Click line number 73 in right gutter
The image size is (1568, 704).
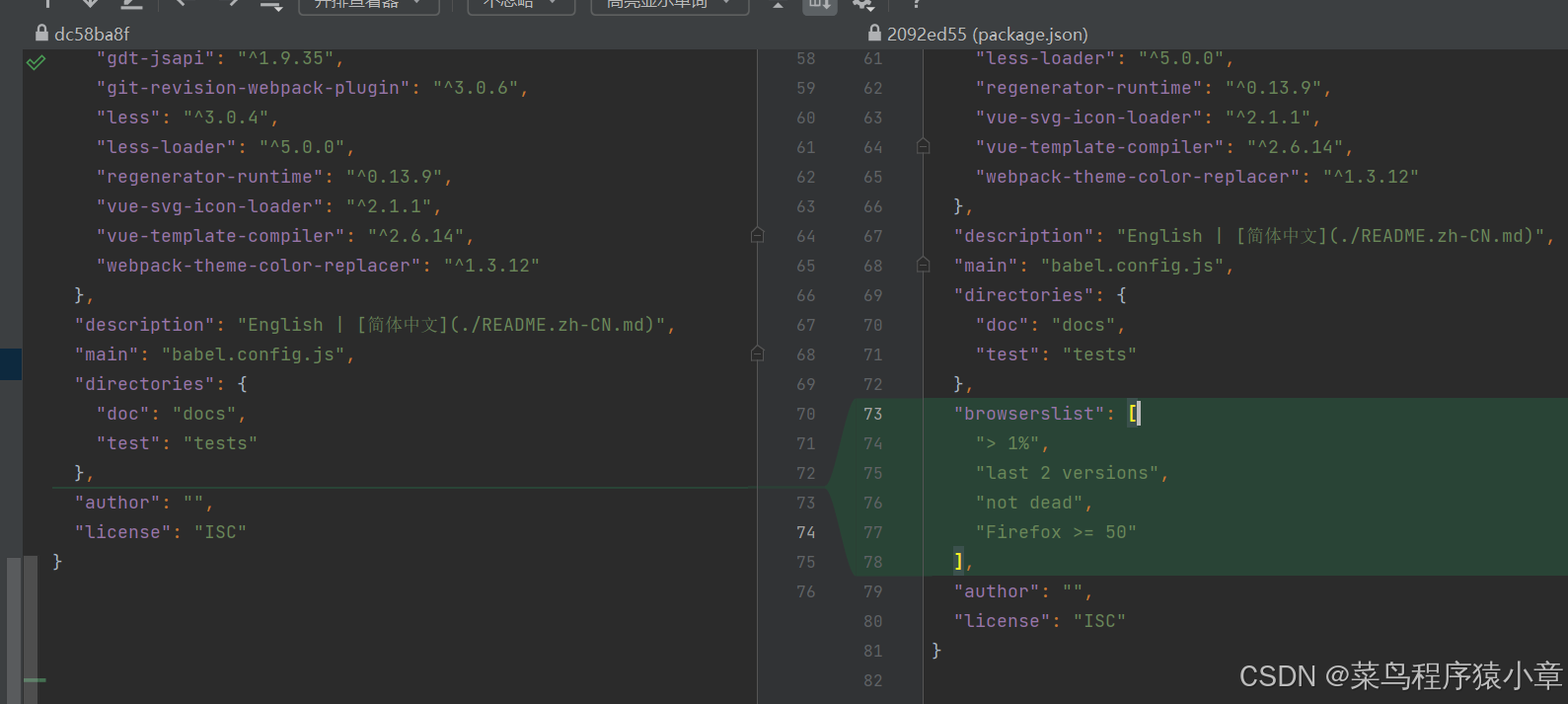[x=873, y=414]
